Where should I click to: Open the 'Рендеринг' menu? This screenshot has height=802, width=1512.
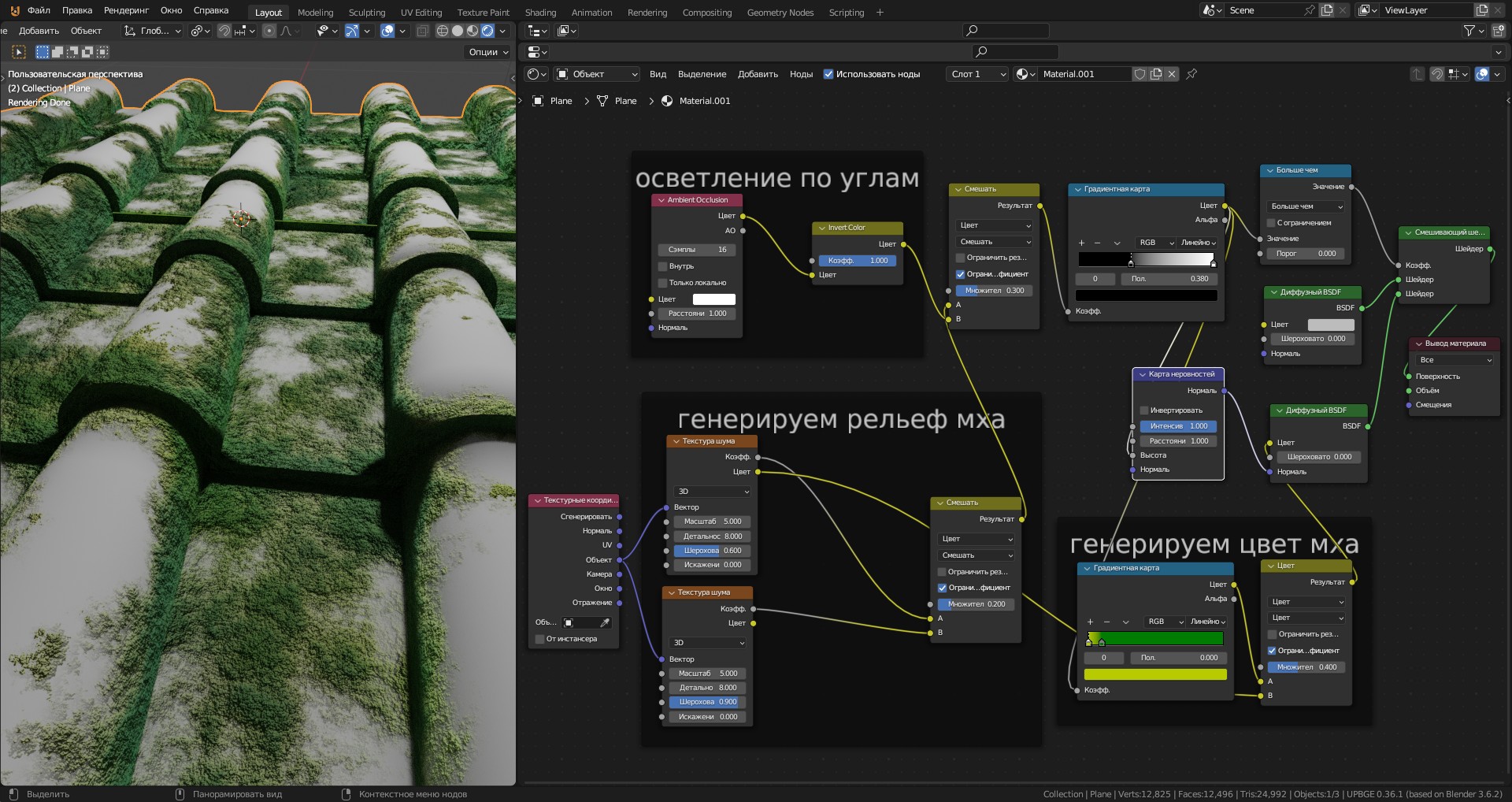click(x=126, y=10)
